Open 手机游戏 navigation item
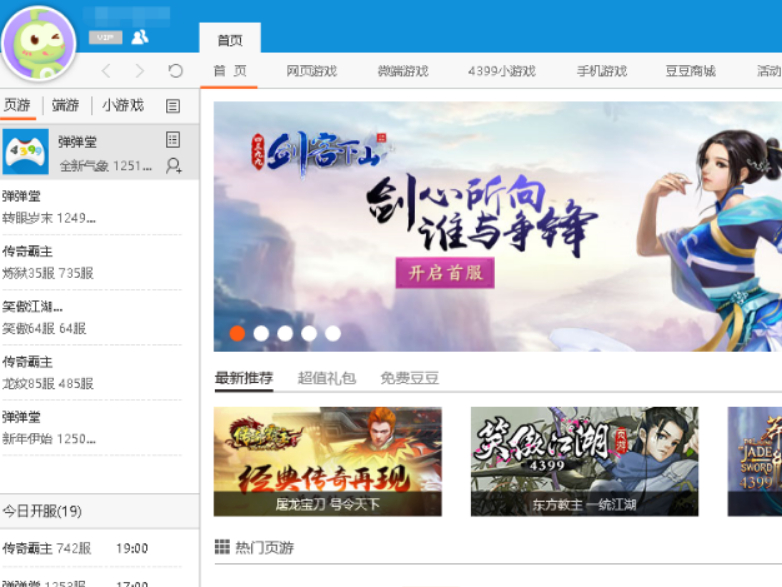The width and height of the screenshot is (782, 587). tap(601, 71)
